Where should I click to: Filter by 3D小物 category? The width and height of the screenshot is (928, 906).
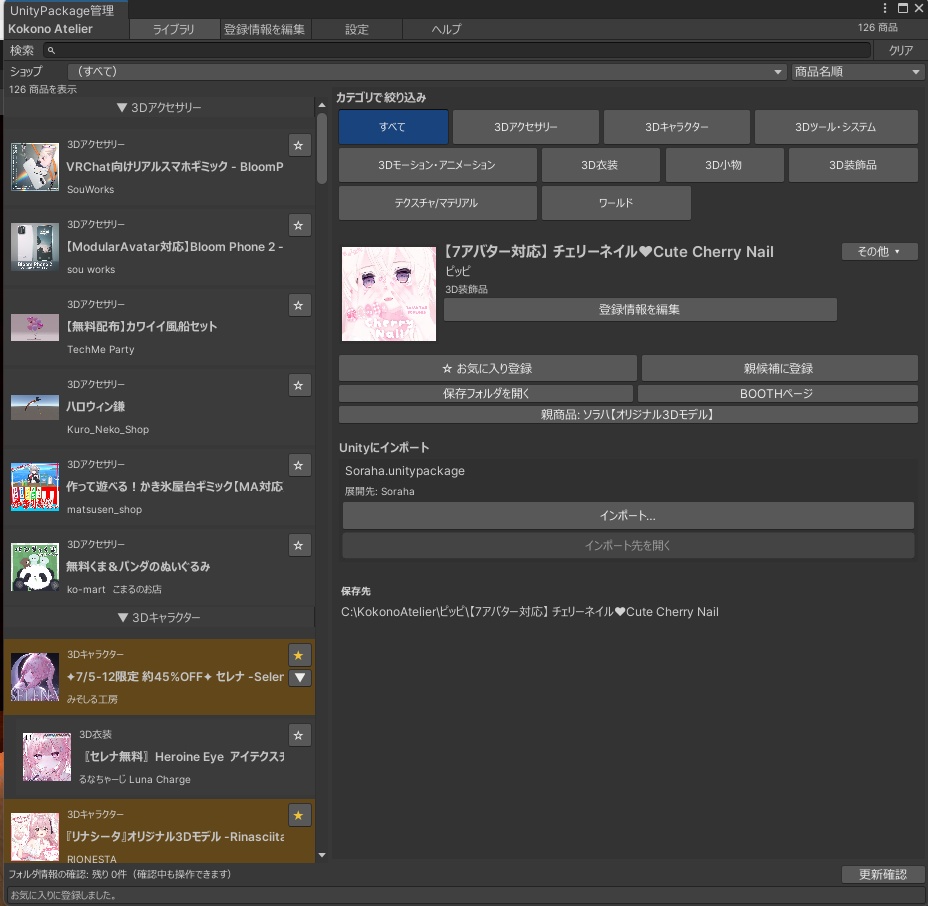click(724, 165)
